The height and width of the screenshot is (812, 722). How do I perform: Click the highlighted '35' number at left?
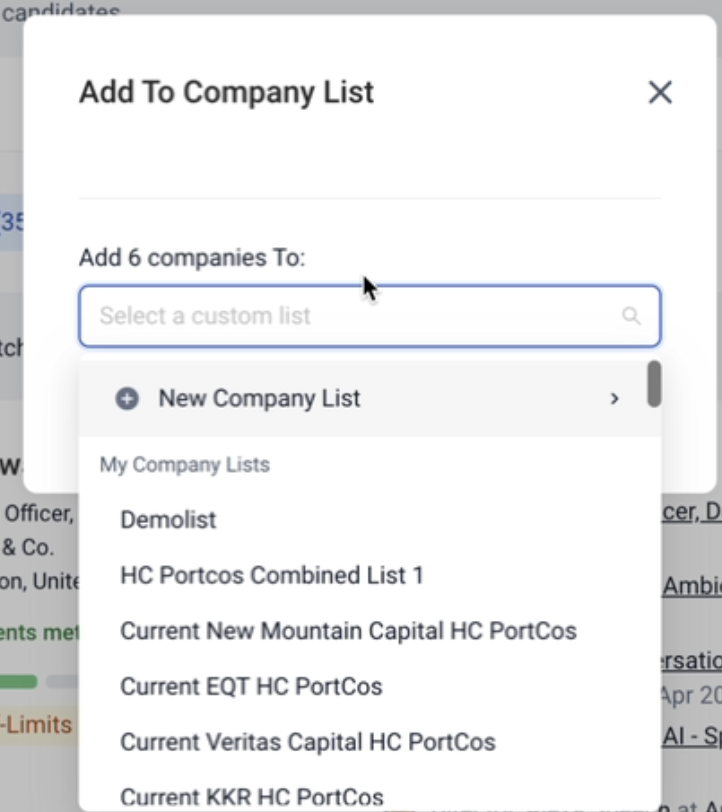pyautogui.click(x=12, y=221)
